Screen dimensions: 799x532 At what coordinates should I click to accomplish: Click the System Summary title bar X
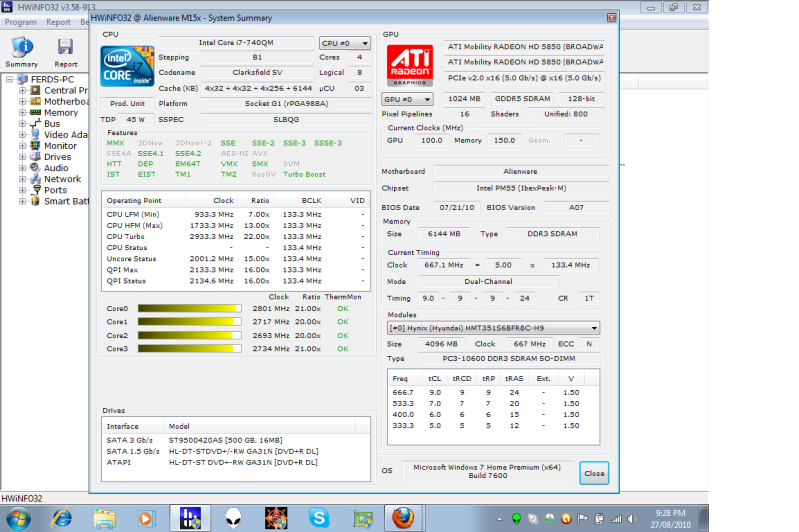[x=611, y=18]
